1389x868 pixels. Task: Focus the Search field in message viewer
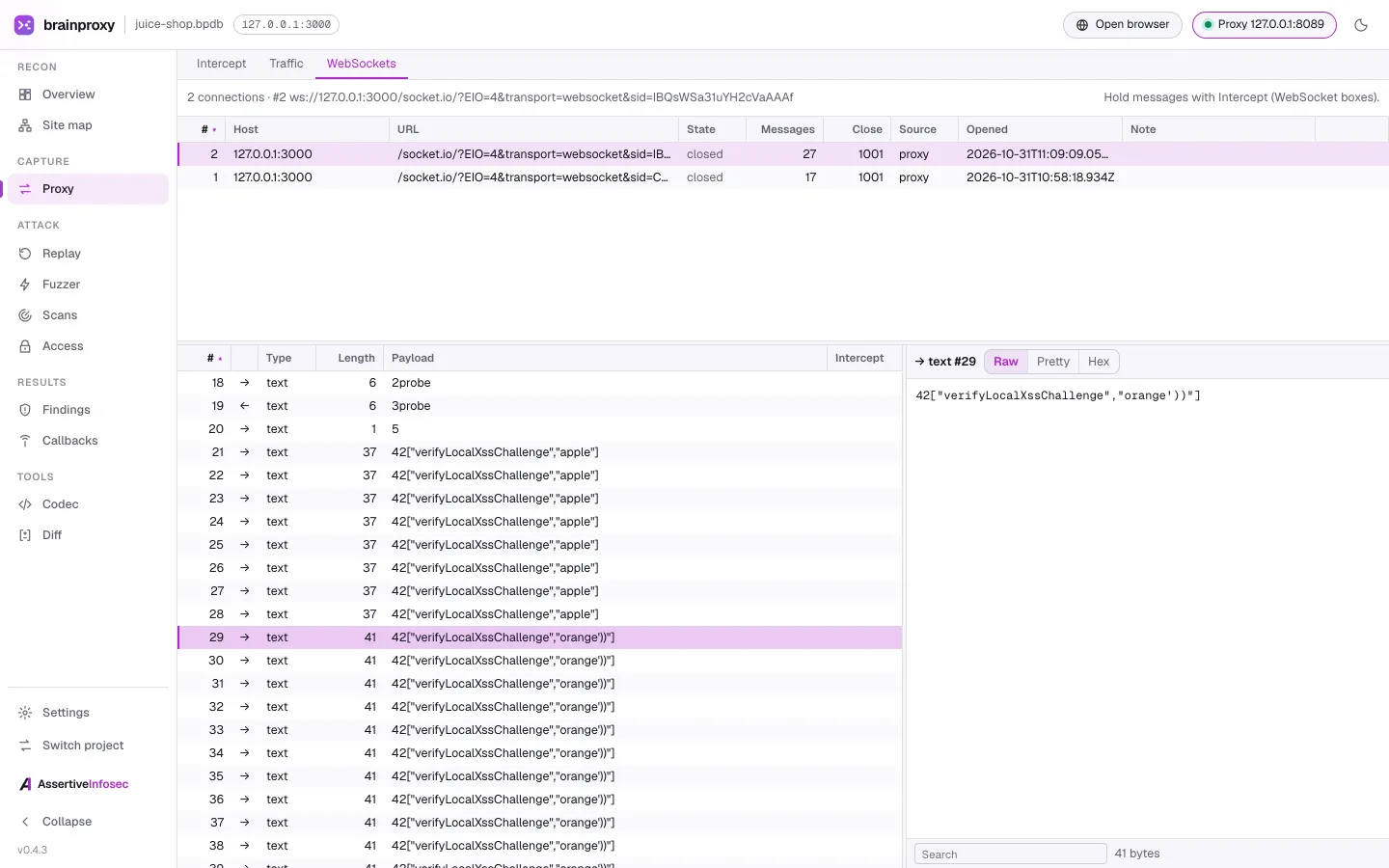pos(1010,854)
